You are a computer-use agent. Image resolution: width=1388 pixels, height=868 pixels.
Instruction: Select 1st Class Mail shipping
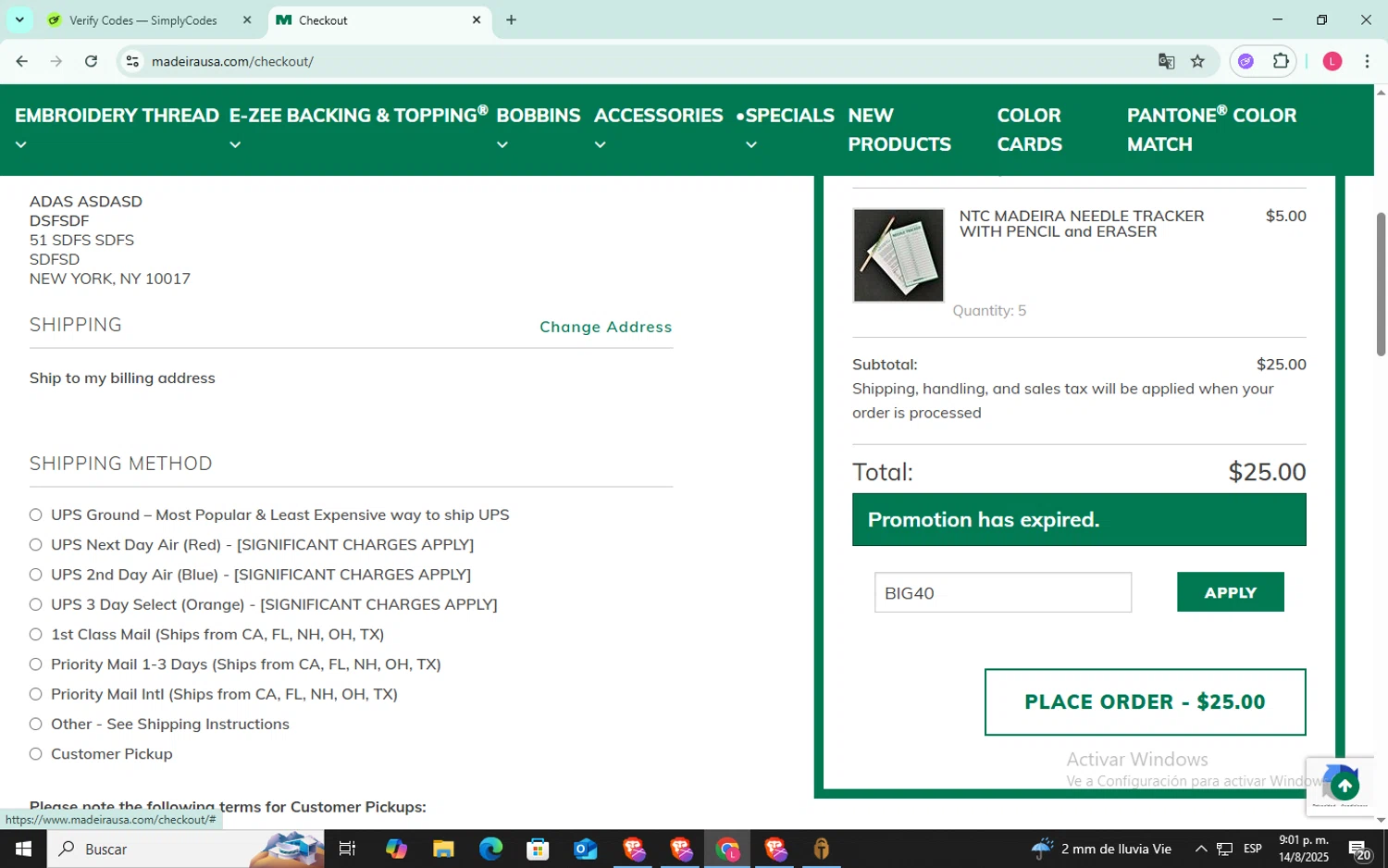pos(36,634)
